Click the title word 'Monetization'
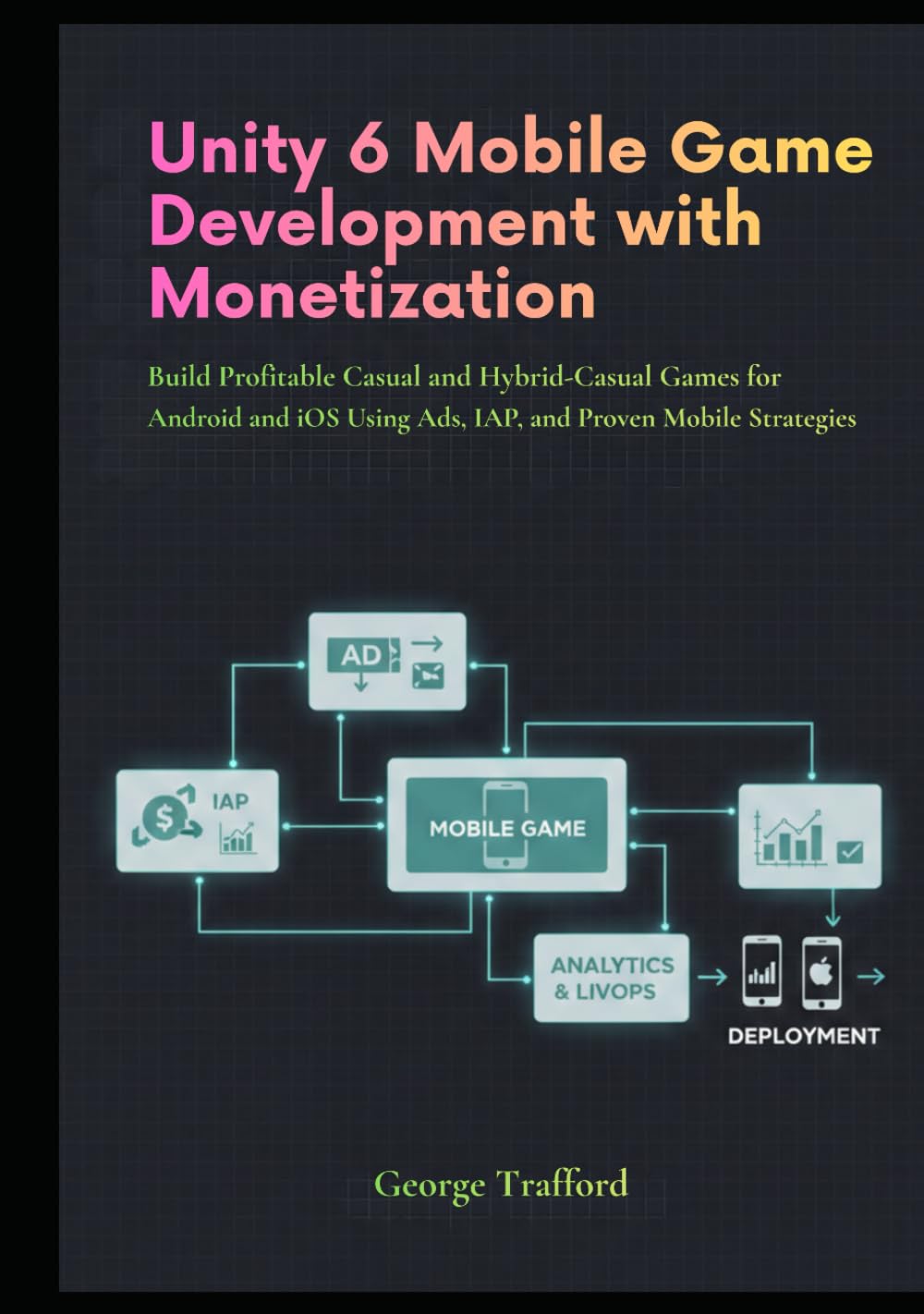 tap(372, 293)
